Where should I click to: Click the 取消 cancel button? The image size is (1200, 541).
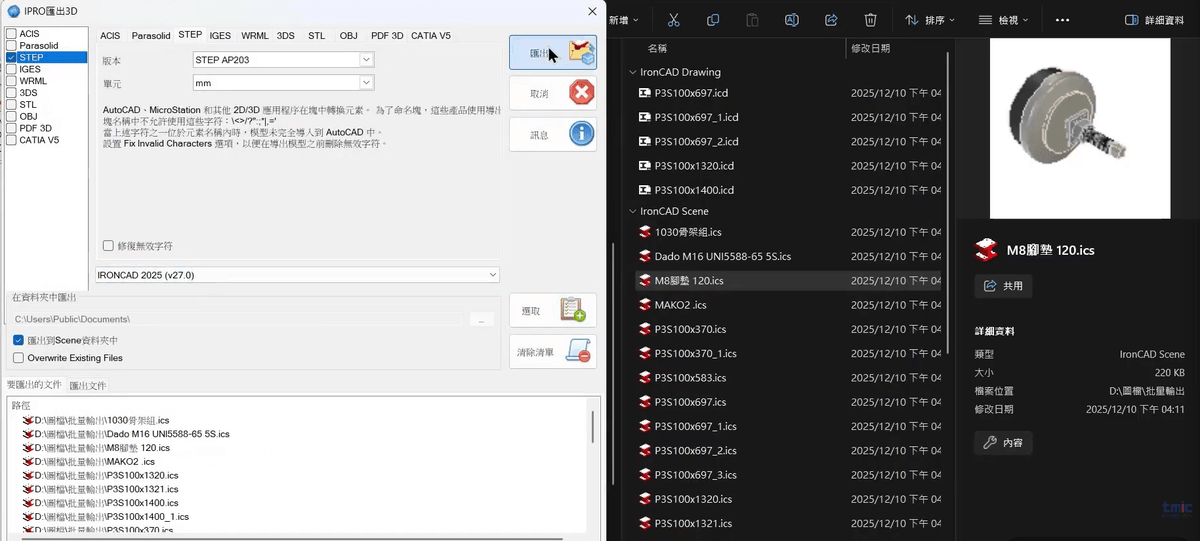click(553, 93)
